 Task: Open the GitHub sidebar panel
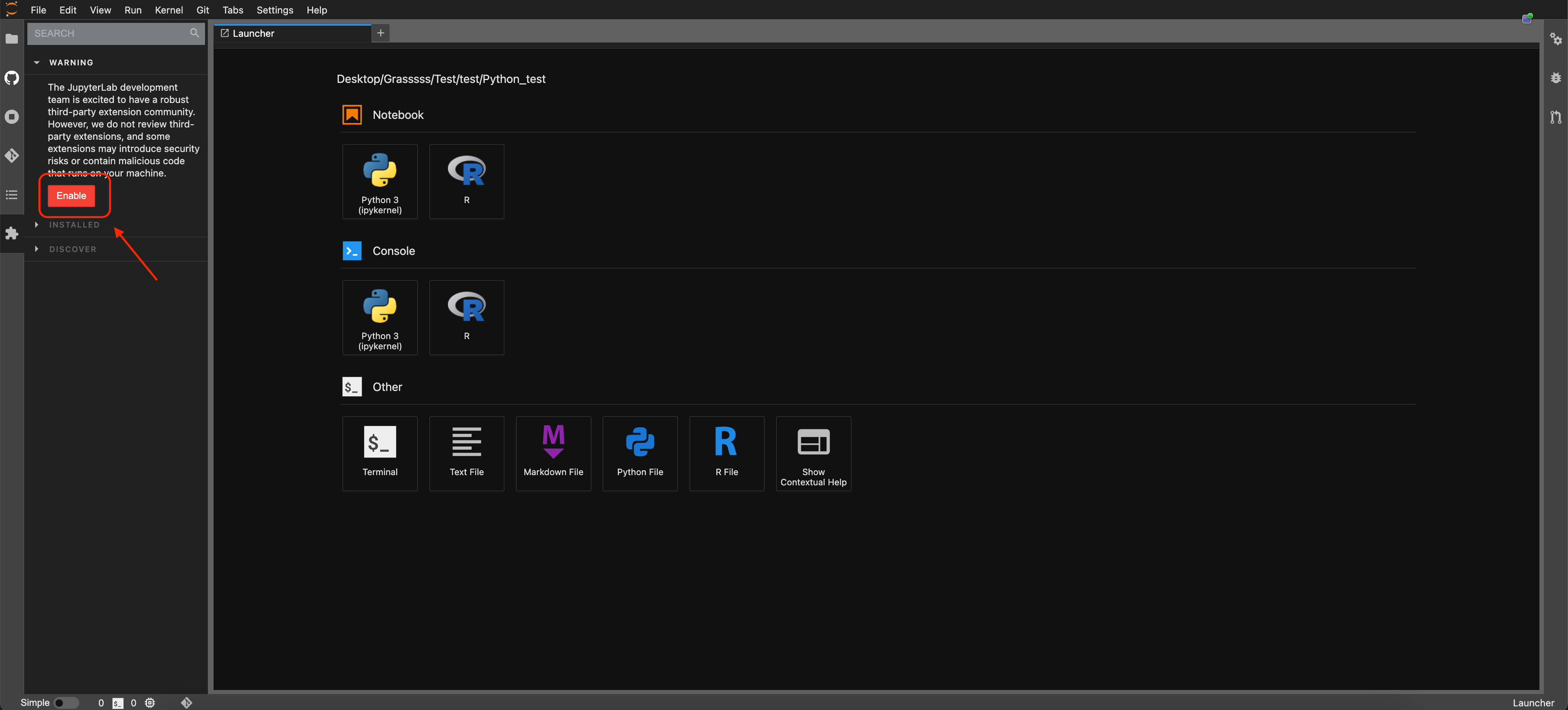click(x=11, y=78)
